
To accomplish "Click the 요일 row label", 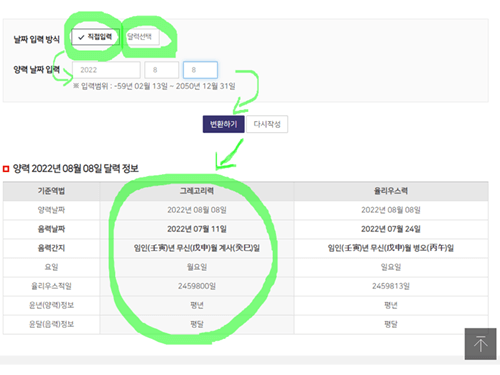I will (51, 267).
